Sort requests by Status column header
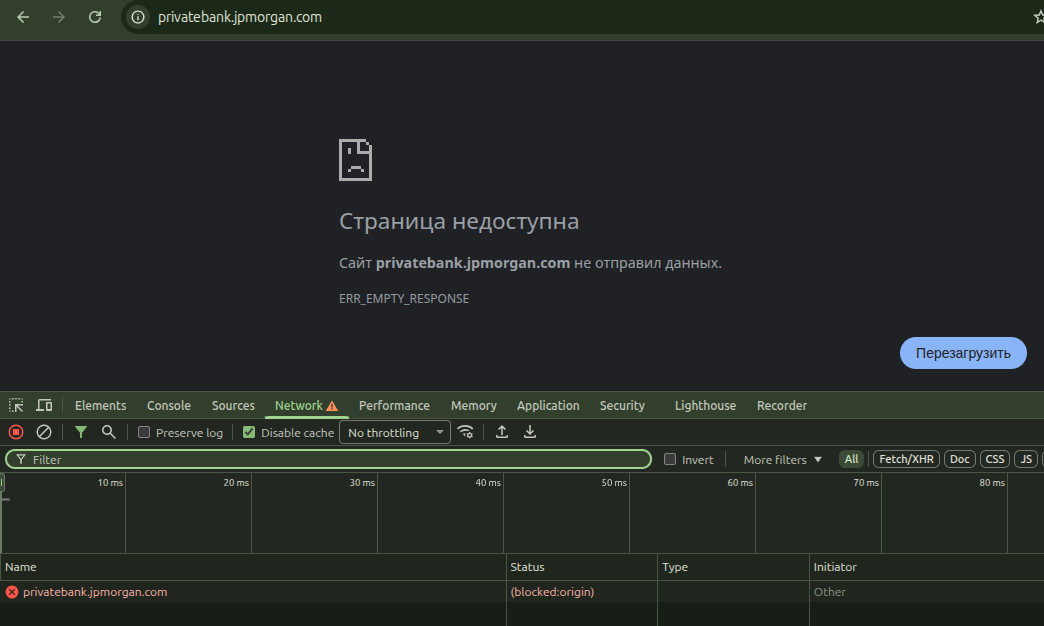The height and width of the screenshot is (626, 1044). [582, 567]
